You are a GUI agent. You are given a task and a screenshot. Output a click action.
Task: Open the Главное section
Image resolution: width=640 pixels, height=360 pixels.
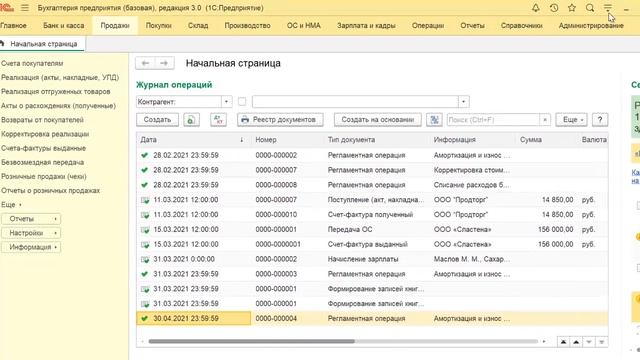point(13,25)
